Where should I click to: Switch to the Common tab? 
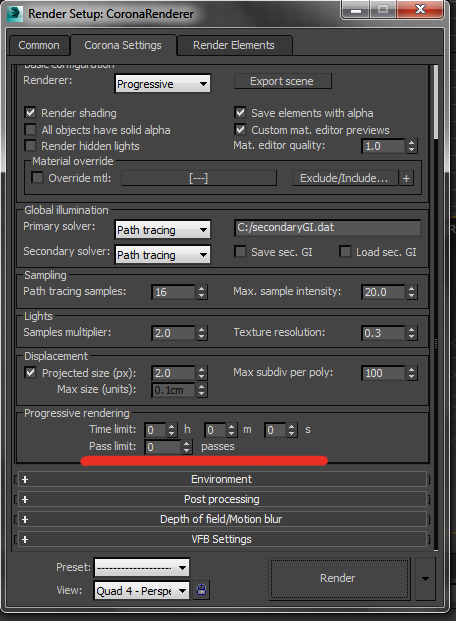[x=39, y=45]
